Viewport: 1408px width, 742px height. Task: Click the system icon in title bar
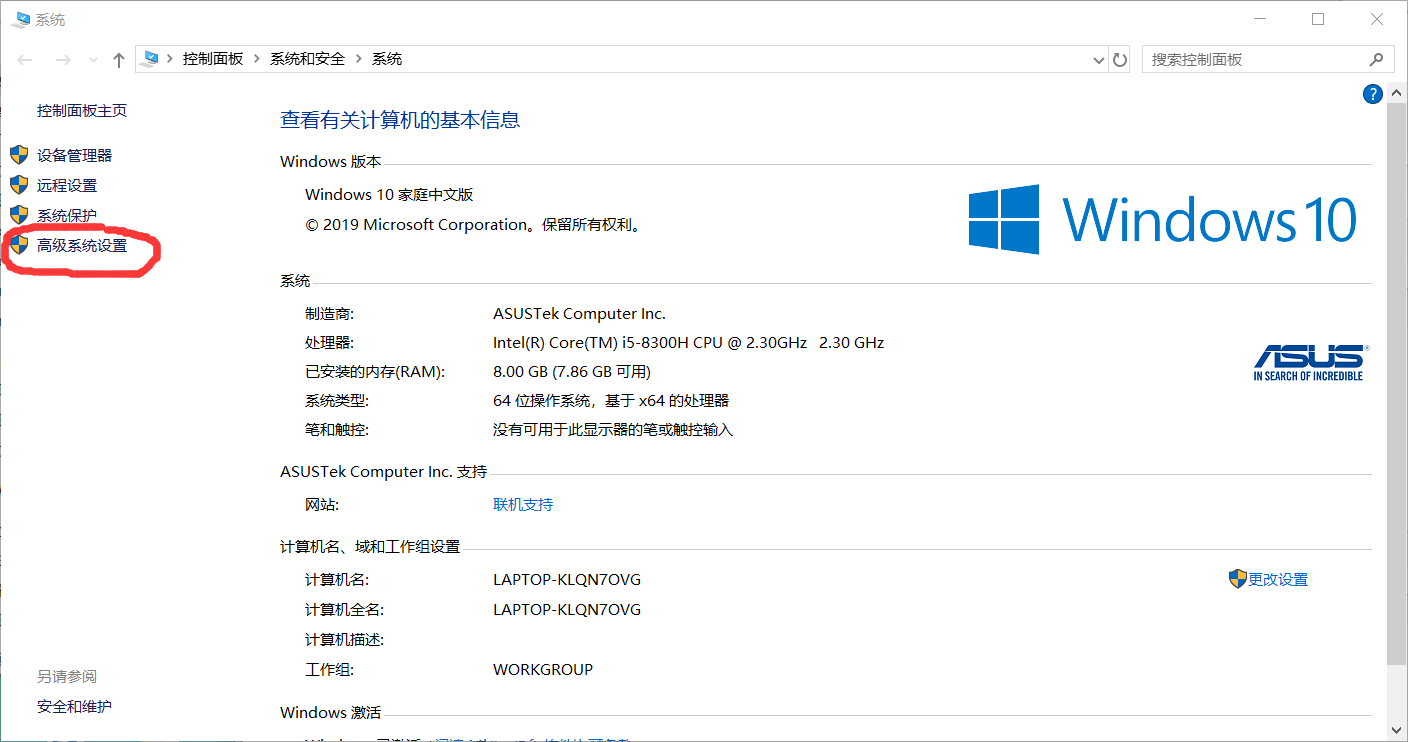pos(19,19)
